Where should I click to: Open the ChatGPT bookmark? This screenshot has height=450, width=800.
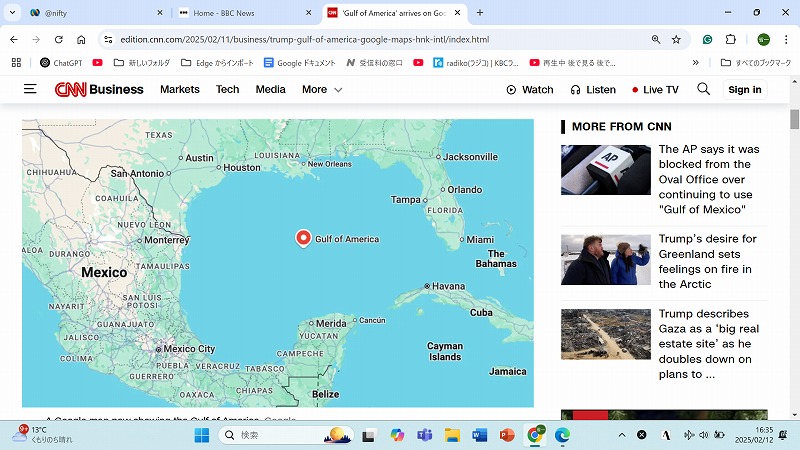[61, 63]
